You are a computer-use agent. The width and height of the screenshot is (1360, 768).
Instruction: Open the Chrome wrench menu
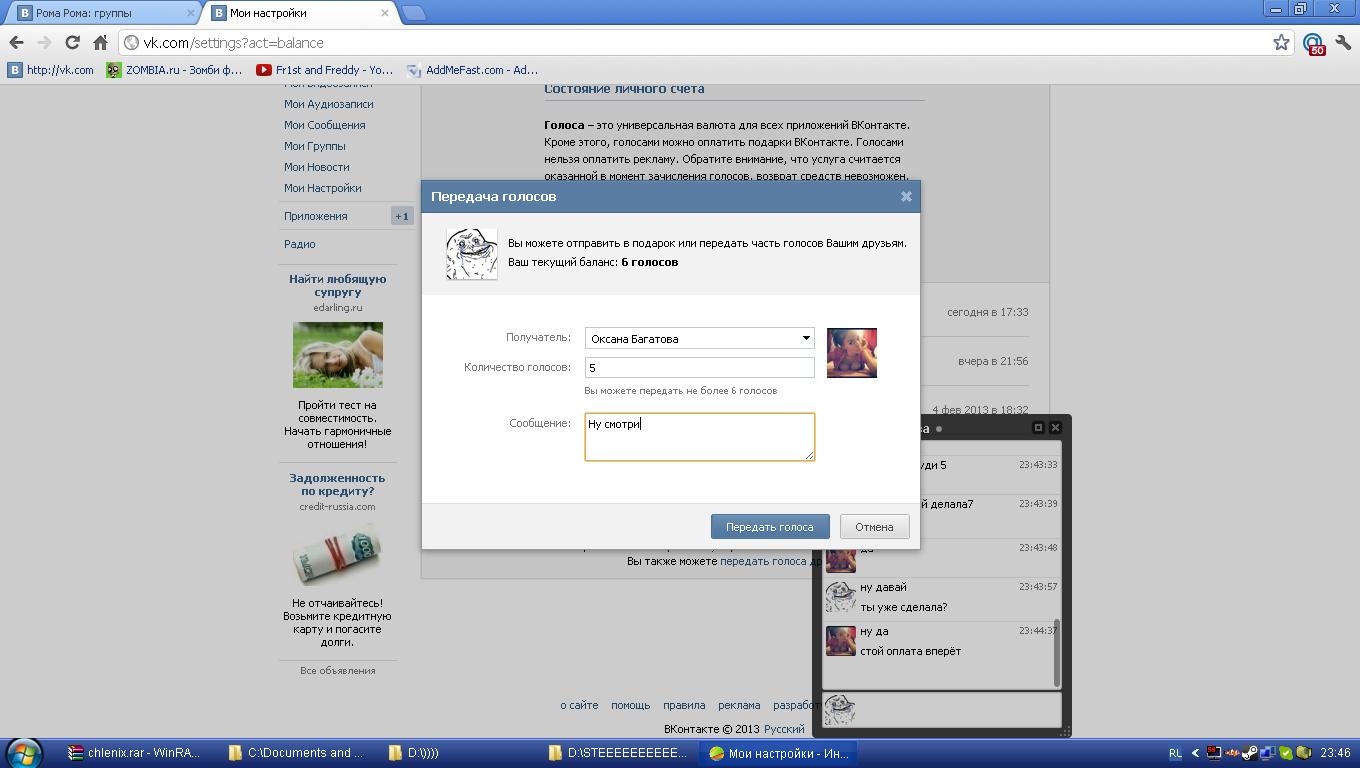(1343, 43)
